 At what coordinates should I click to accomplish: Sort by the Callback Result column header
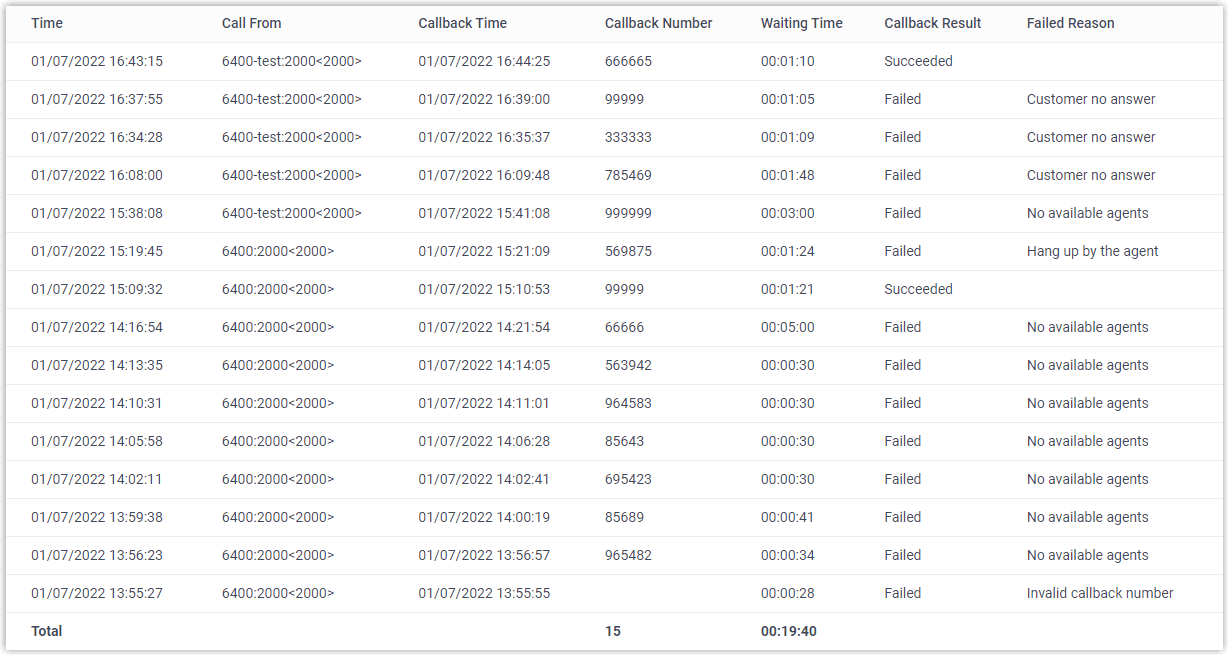tap(932, 23)
